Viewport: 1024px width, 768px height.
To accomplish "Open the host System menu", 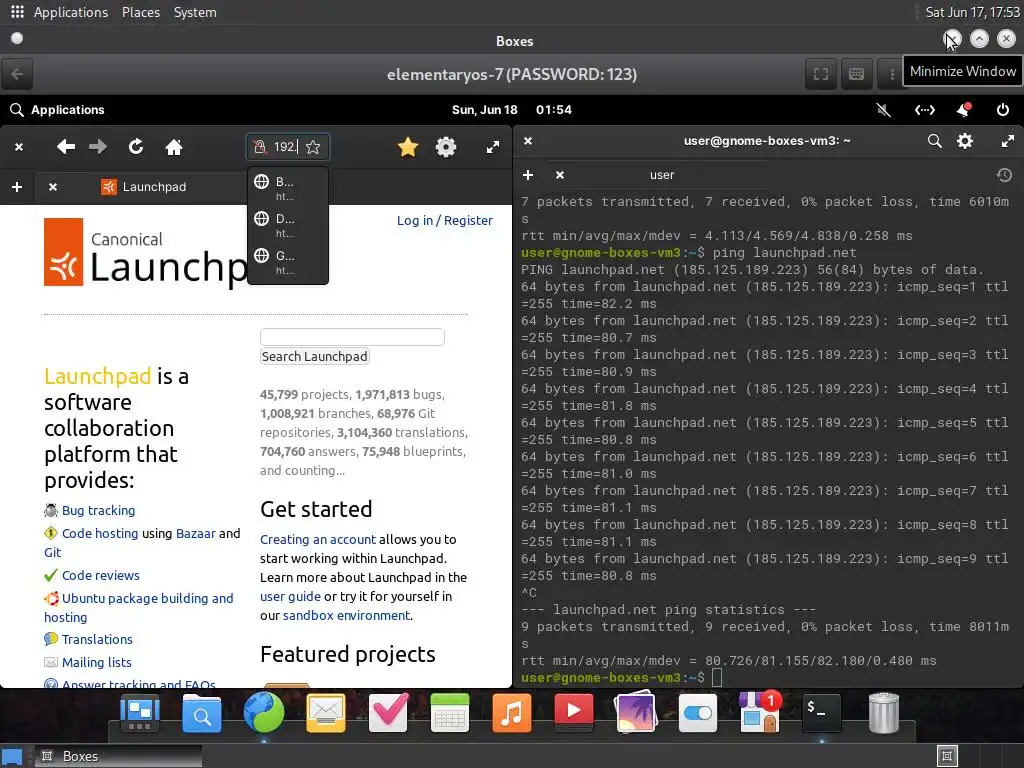I will (195, 12).
